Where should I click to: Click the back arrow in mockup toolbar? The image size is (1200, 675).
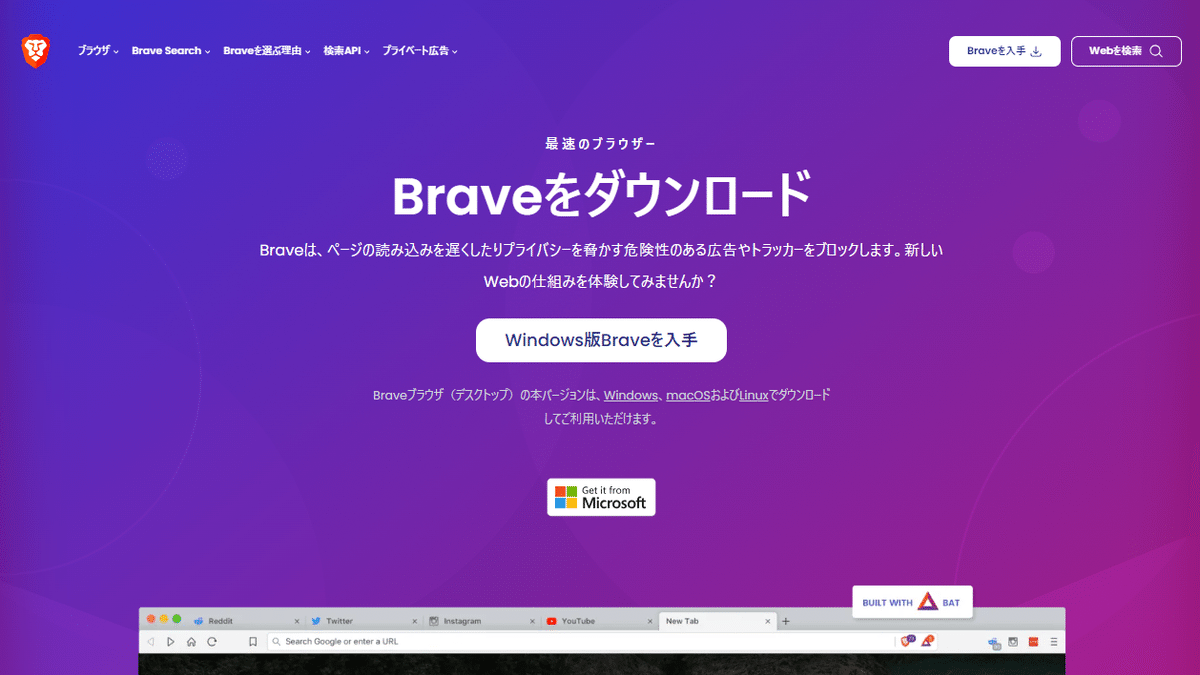[151, 641]
